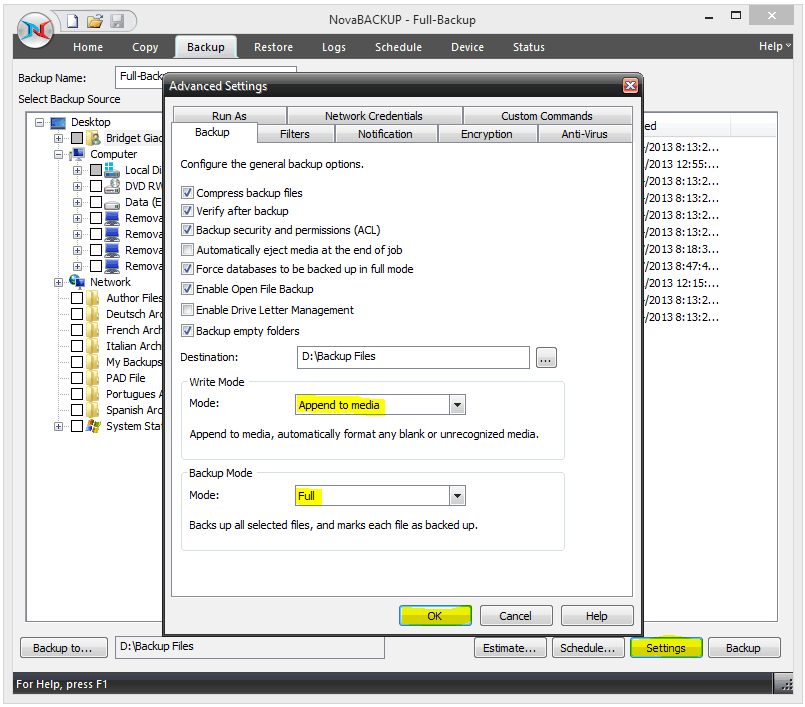
Task: Close the Advanced Settings dialog
Action: (x=630, y=86)
